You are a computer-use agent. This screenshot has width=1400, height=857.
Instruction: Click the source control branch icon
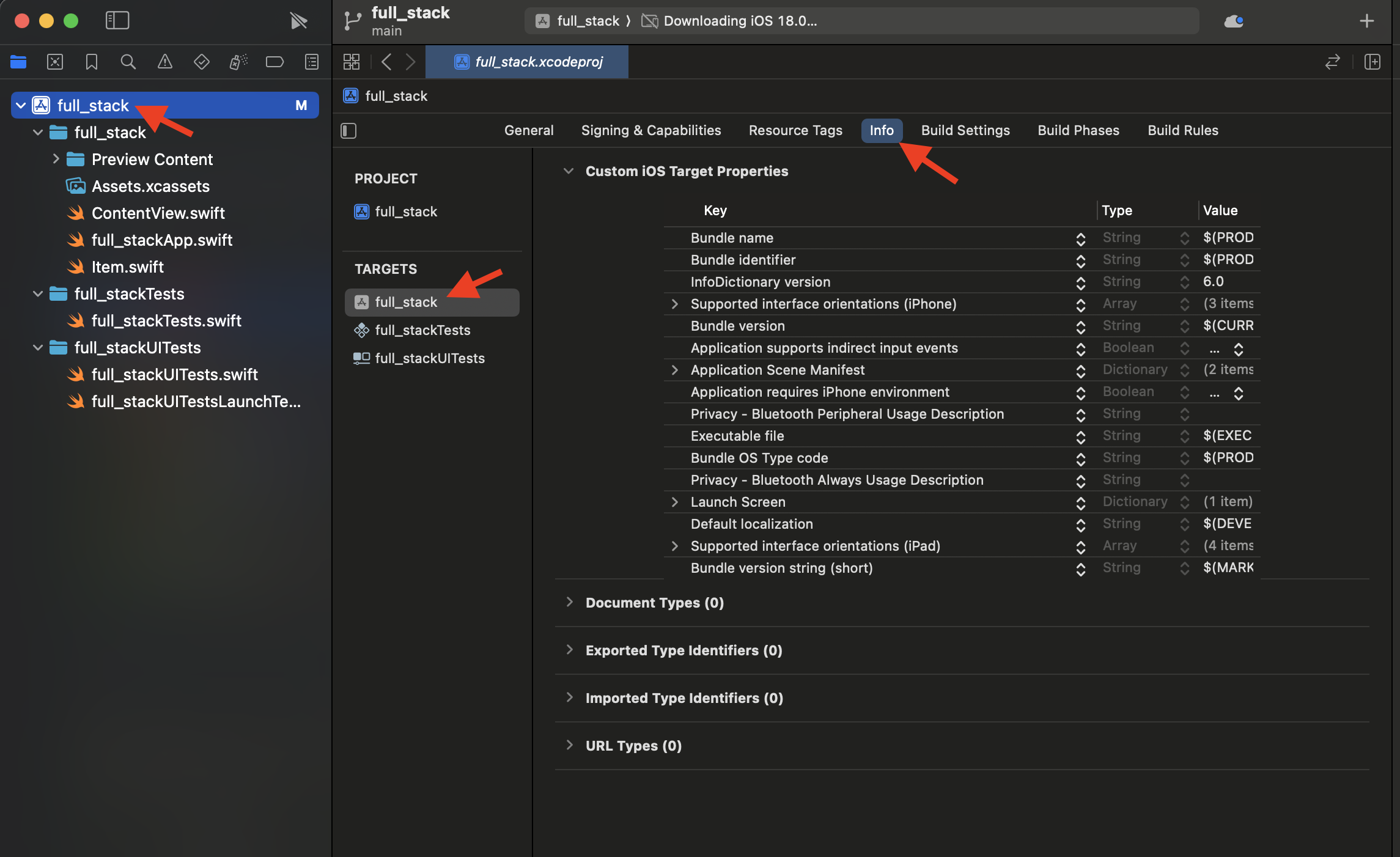pyautogui.click(x=352, y=21)
